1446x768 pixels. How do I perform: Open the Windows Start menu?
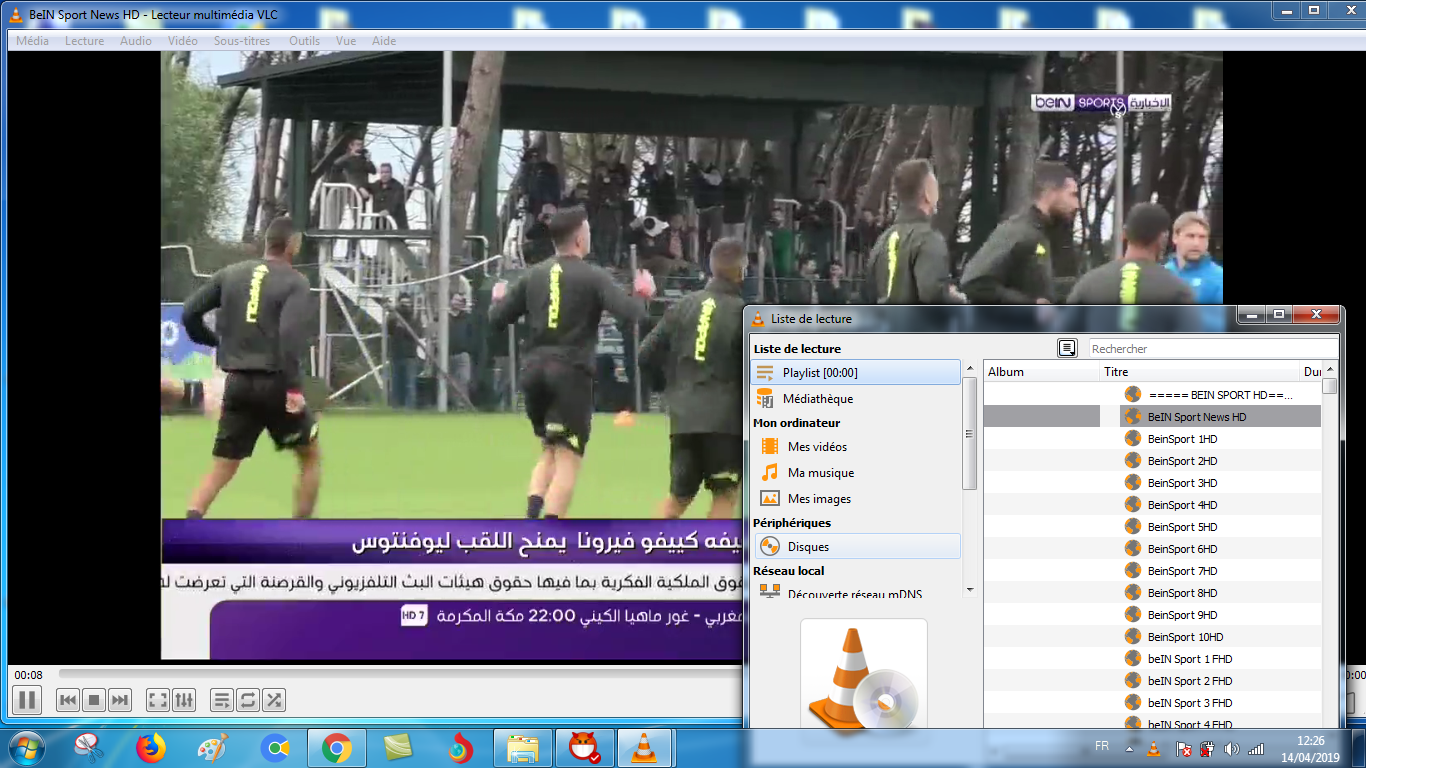25,748
